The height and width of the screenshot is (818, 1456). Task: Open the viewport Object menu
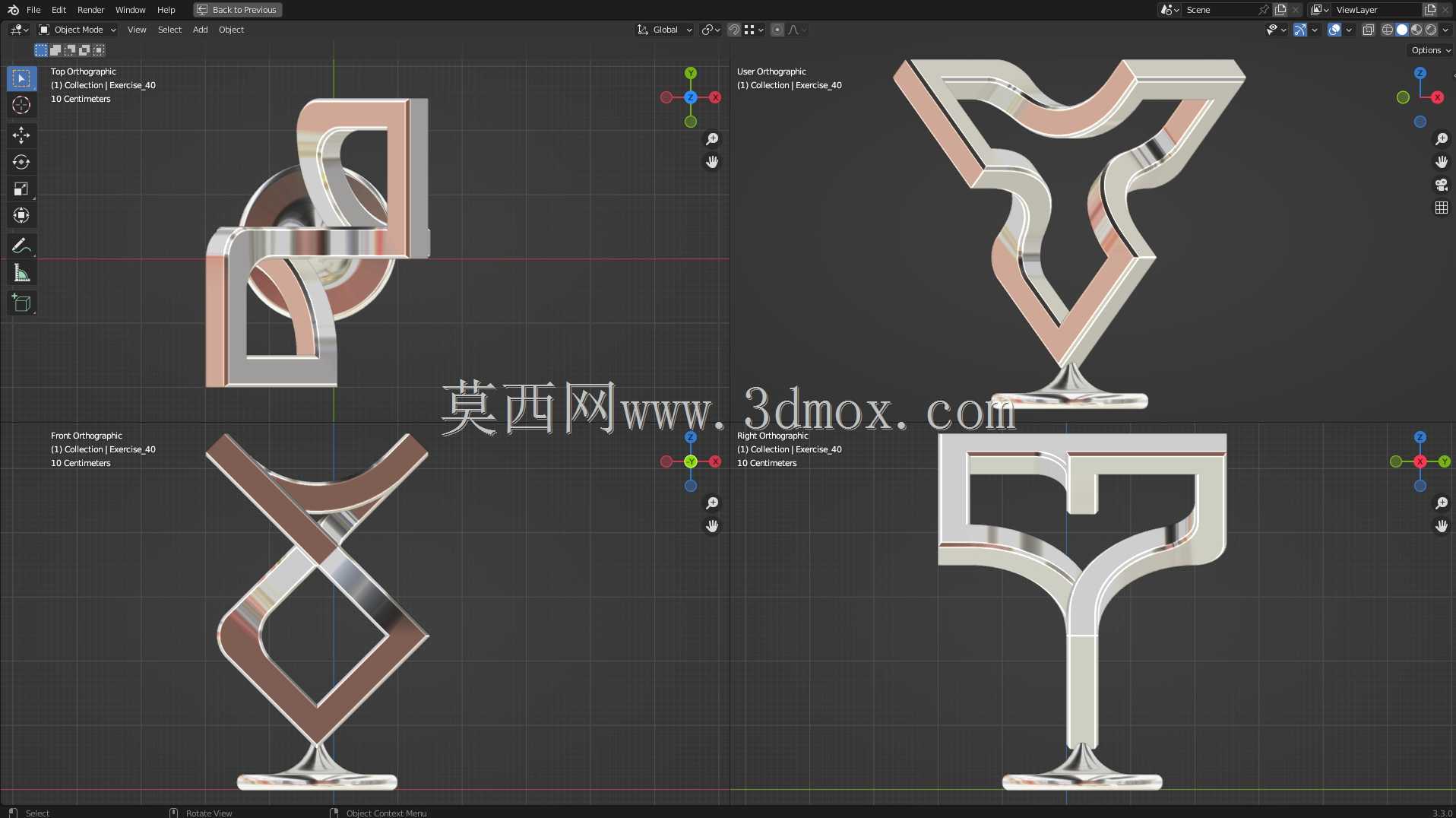point(231,30)
